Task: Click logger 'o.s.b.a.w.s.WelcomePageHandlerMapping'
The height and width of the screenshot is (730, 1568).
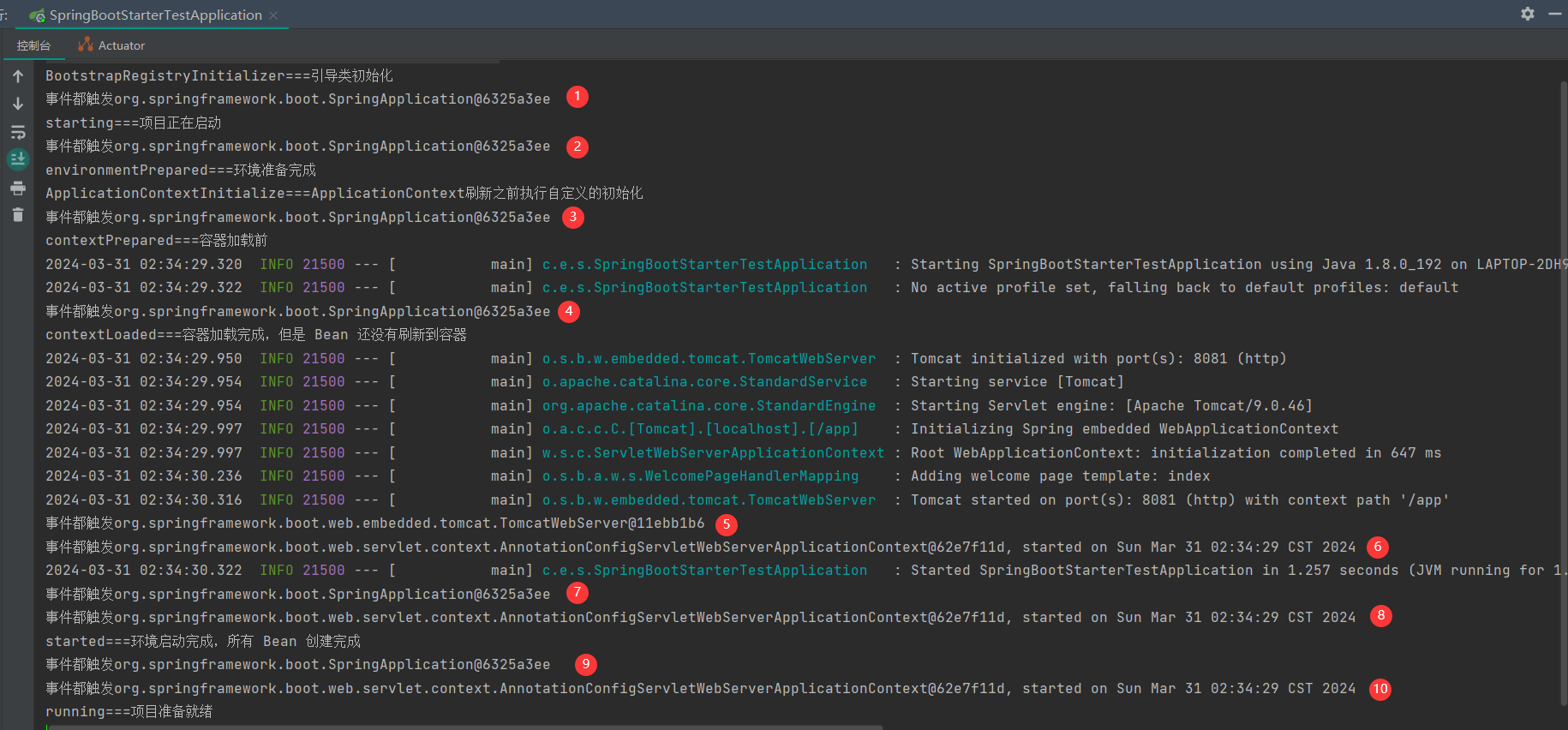Action: pyautogui.click(x=700, y=476)
